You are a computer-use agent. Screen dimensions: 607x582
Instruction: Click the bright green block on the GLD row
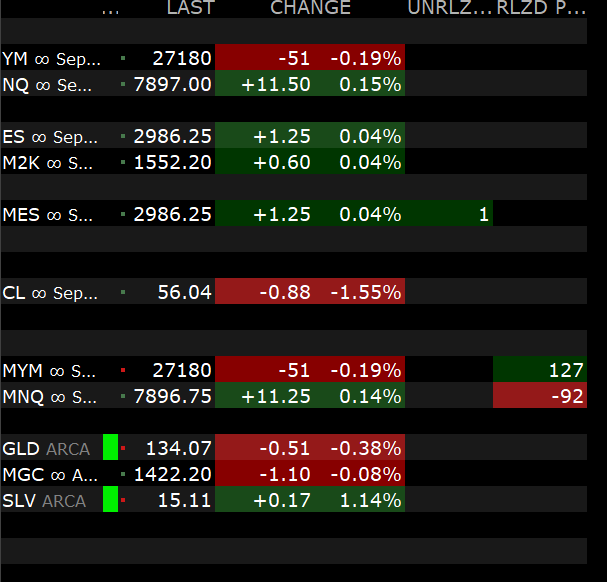point(110,447)
